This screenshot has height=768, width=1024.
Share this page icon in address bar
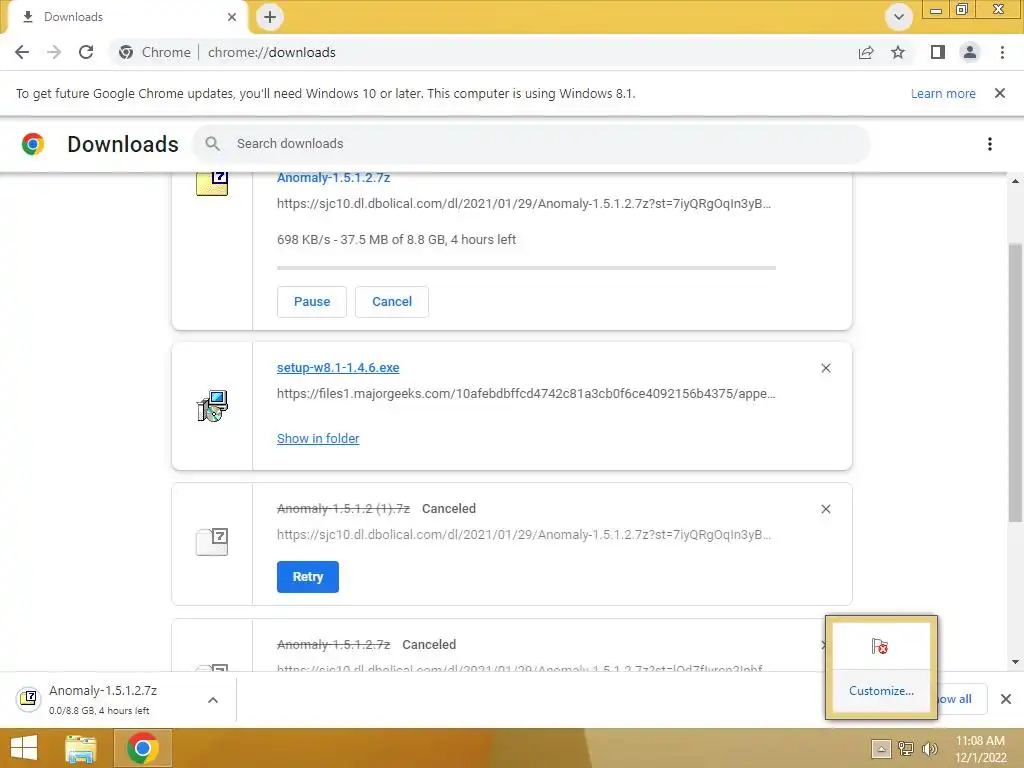pyautogui.click(x=866, y=52)
